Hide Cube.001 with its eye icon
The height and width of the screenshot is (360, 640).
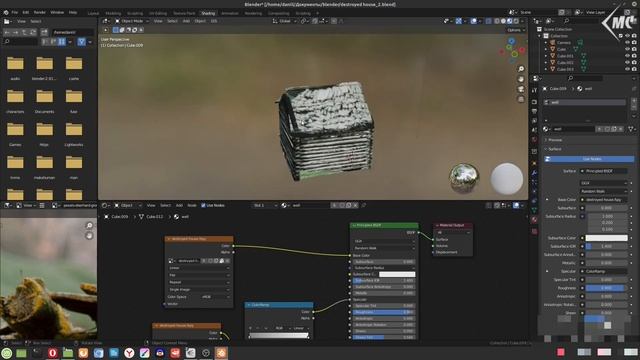[x=627, y=56]
